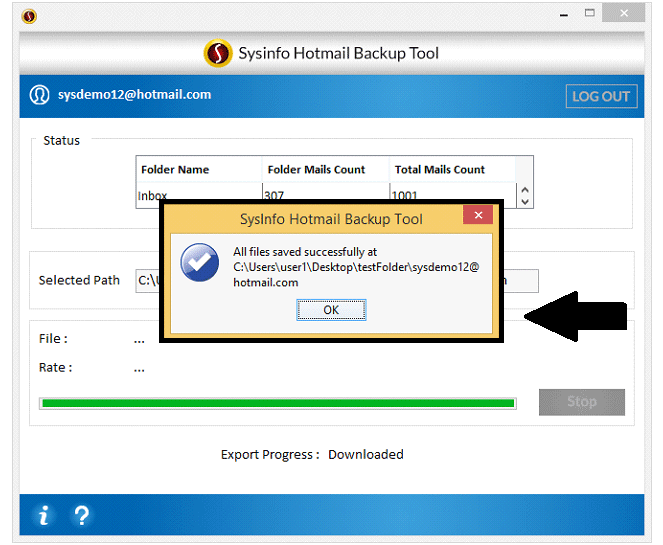Click the Sysinfo logo in header banner
Screen dimensions: 663x545
click(218, 53)
